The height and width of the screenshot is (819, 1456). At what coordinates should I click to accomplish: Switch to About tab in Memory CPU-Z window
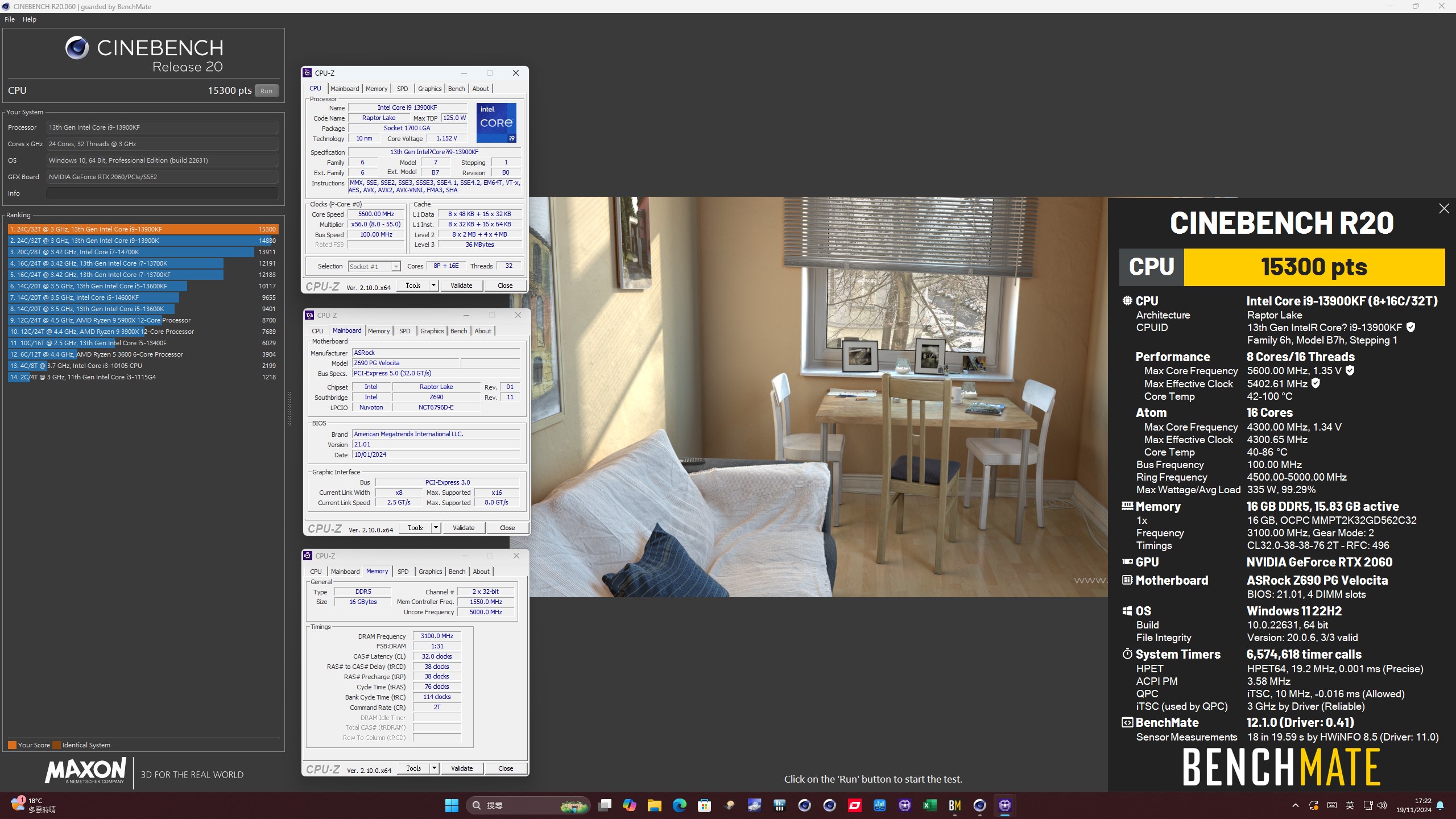click(x=481, y=572)
